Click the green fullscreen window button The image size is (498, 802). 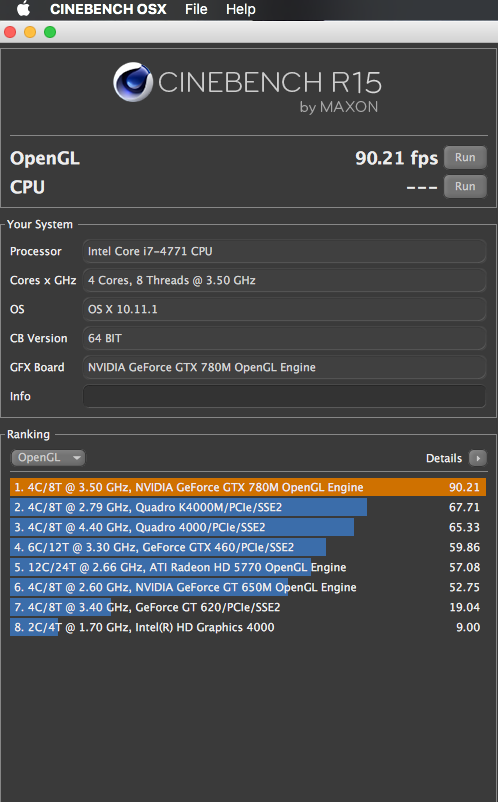coord(50,32)
